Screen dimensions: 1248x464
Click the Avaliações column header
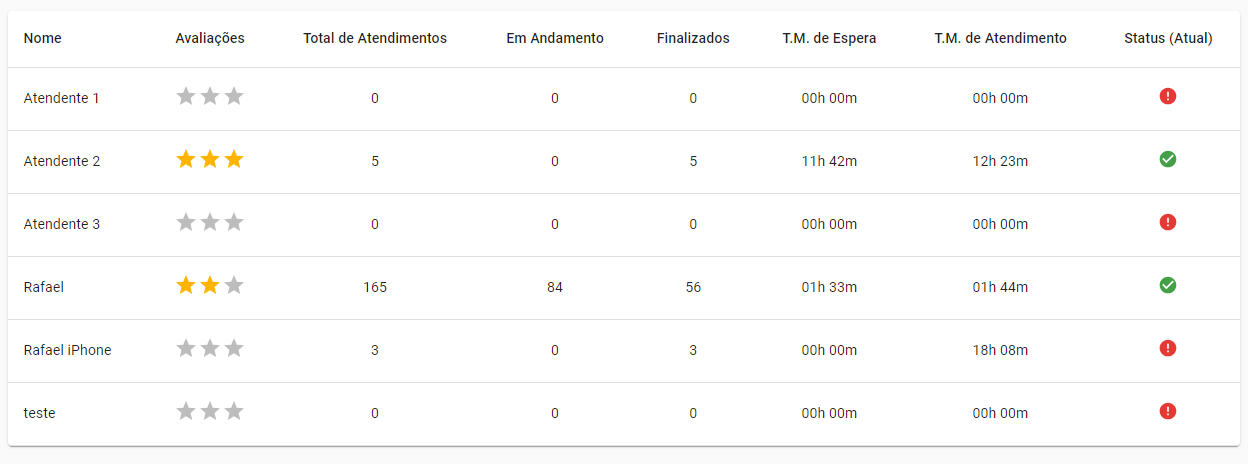210,39
